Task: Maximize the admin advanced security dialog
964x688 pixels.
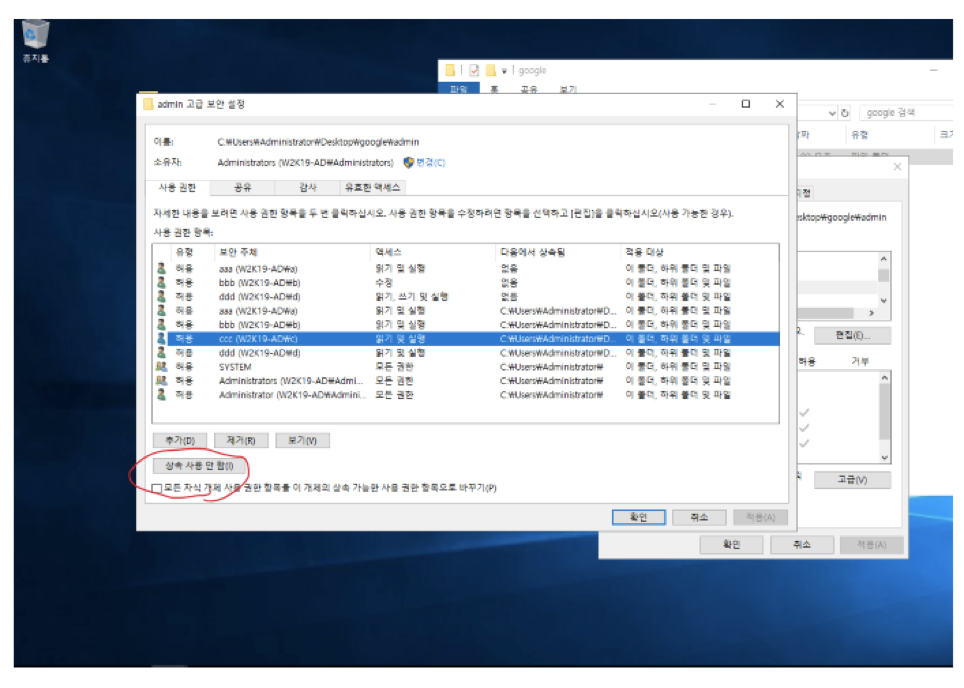Action: point(746,104)
